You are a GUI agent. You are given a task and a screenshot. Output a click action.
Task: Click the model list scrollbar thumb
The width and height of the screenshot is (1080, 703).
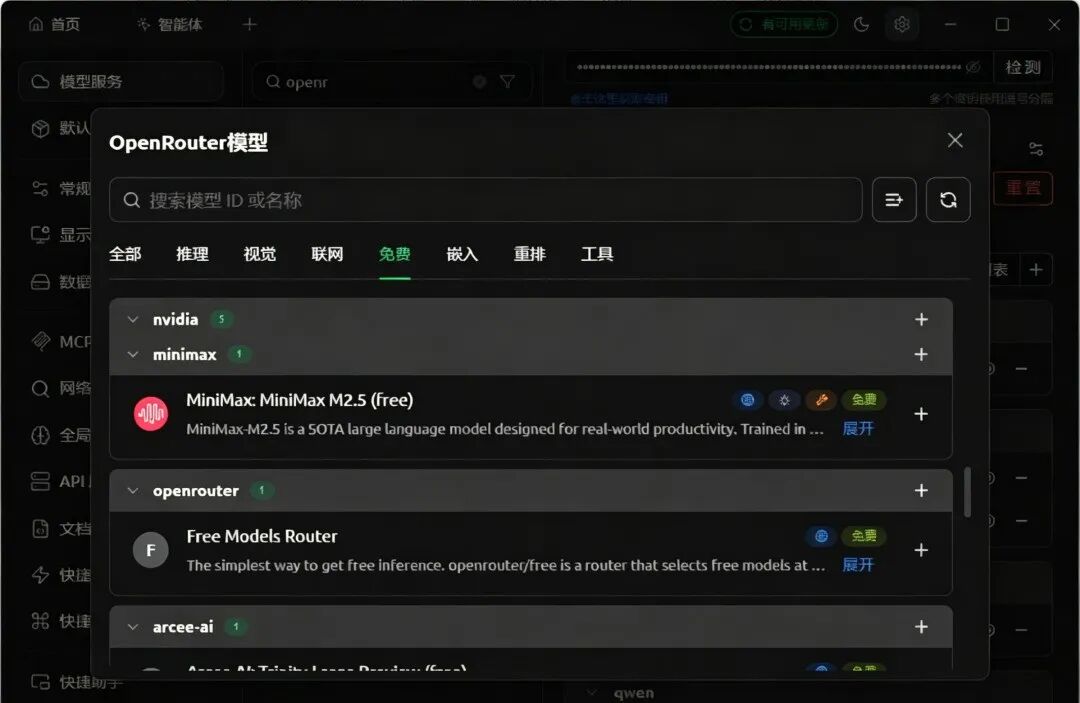point(968,492)
